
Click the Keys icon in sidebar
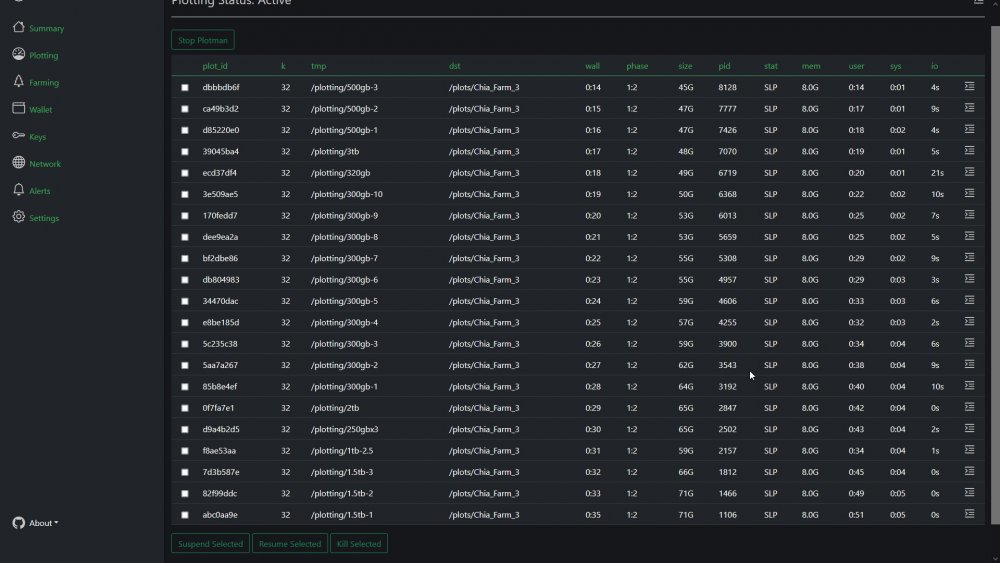click(18, 135)
